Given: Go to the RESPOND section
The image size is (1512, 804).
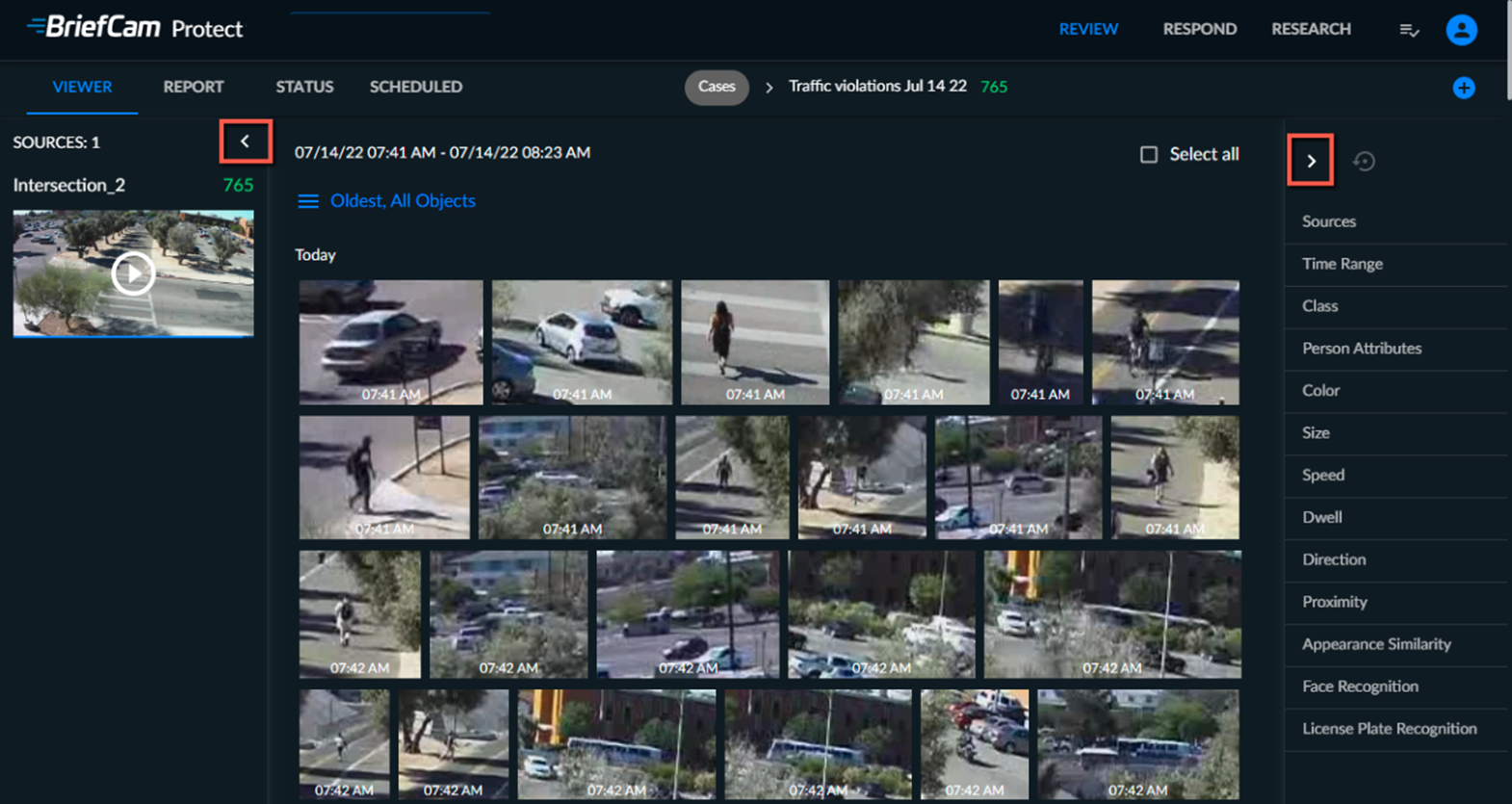Looking at the screenshot, I should pos(1200,29).
